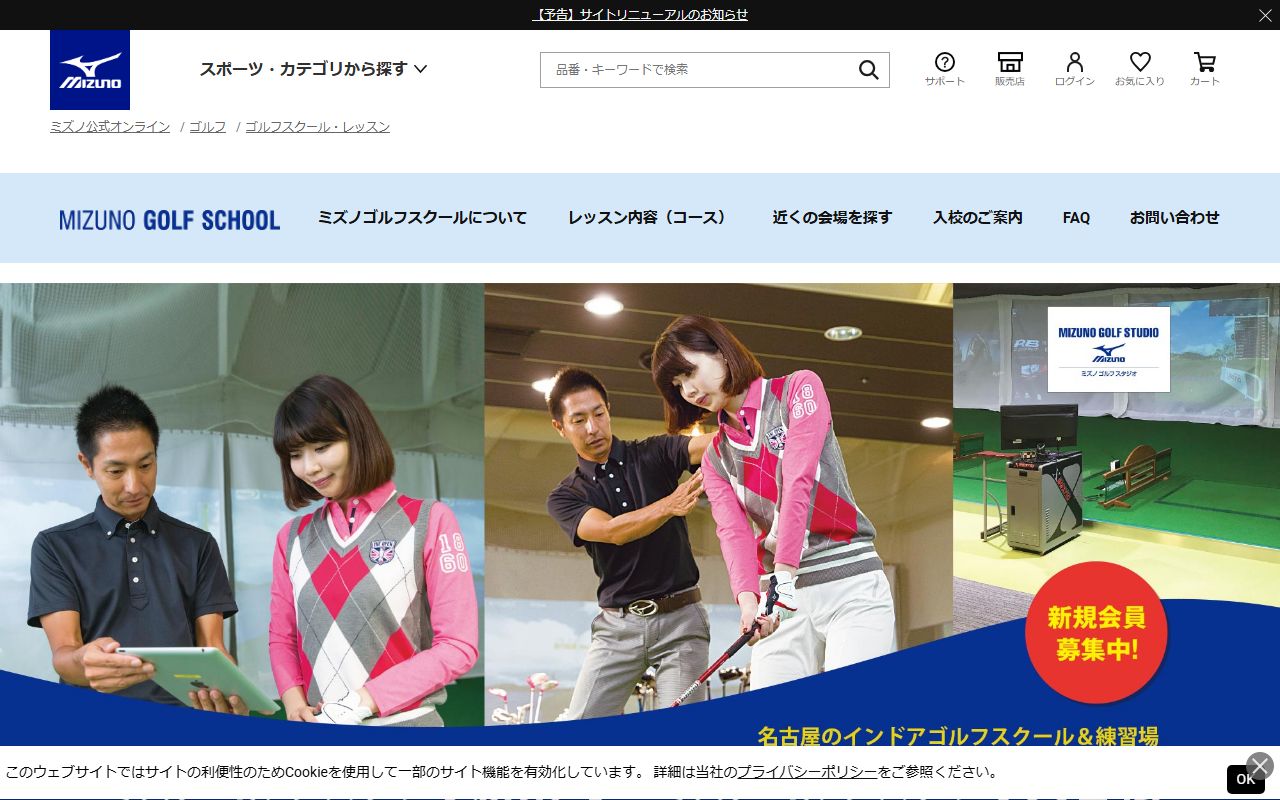Click the ログイン login icon
Image resolution: width=1280 pixels, height=800 pixels.
pyautogui.click(x=1075, y=69)
